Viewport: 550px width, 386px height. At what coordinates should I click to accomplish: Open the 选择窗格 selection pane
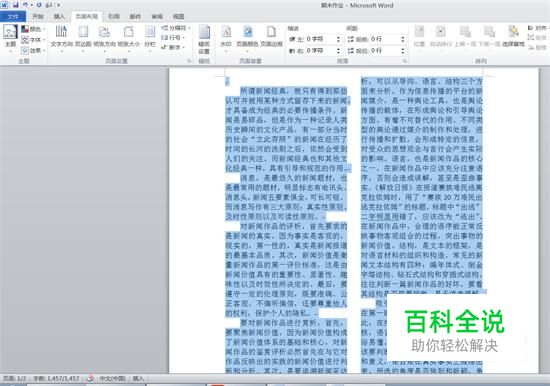coord(513,38)
